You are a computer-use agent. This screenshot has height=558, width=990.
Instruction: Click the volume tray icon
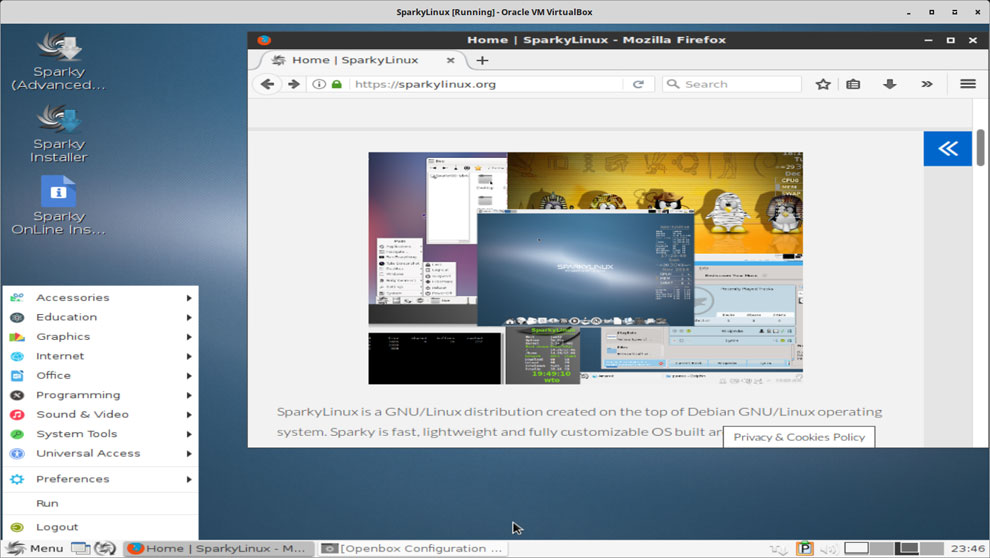[x=828, y=549]
